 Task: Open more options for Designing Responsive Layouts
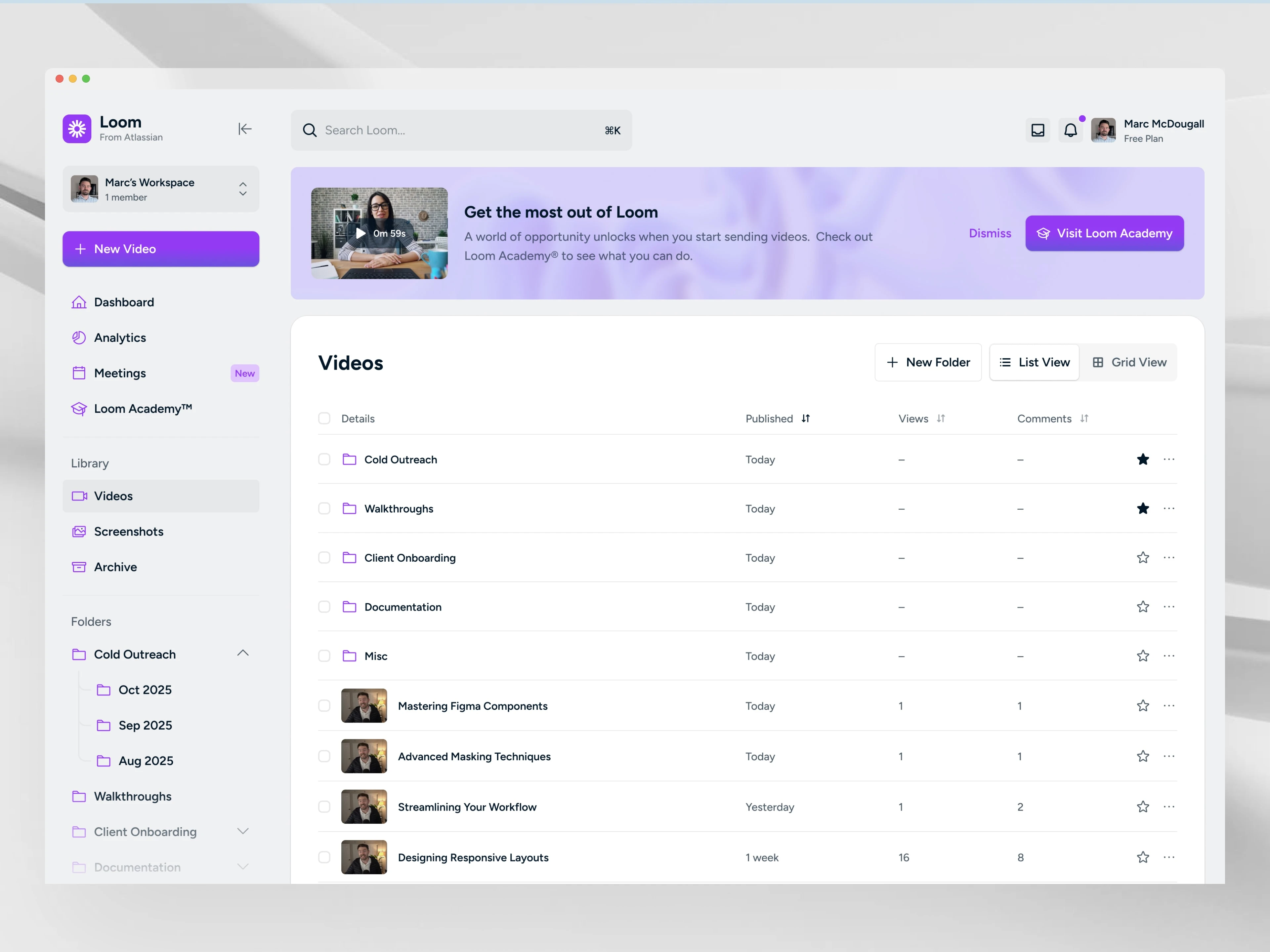[x=1168, y=857]
